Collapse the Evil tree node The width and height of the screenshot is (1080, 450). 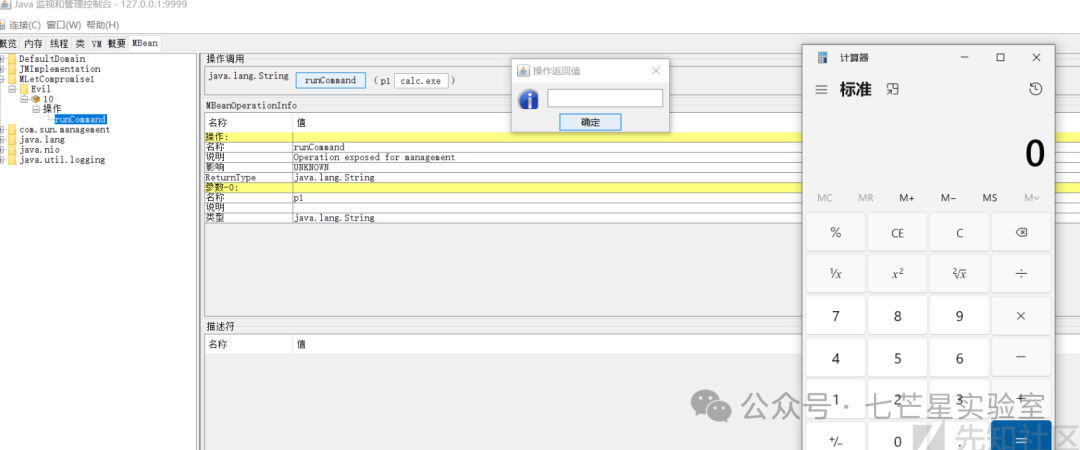pos(12,89)
